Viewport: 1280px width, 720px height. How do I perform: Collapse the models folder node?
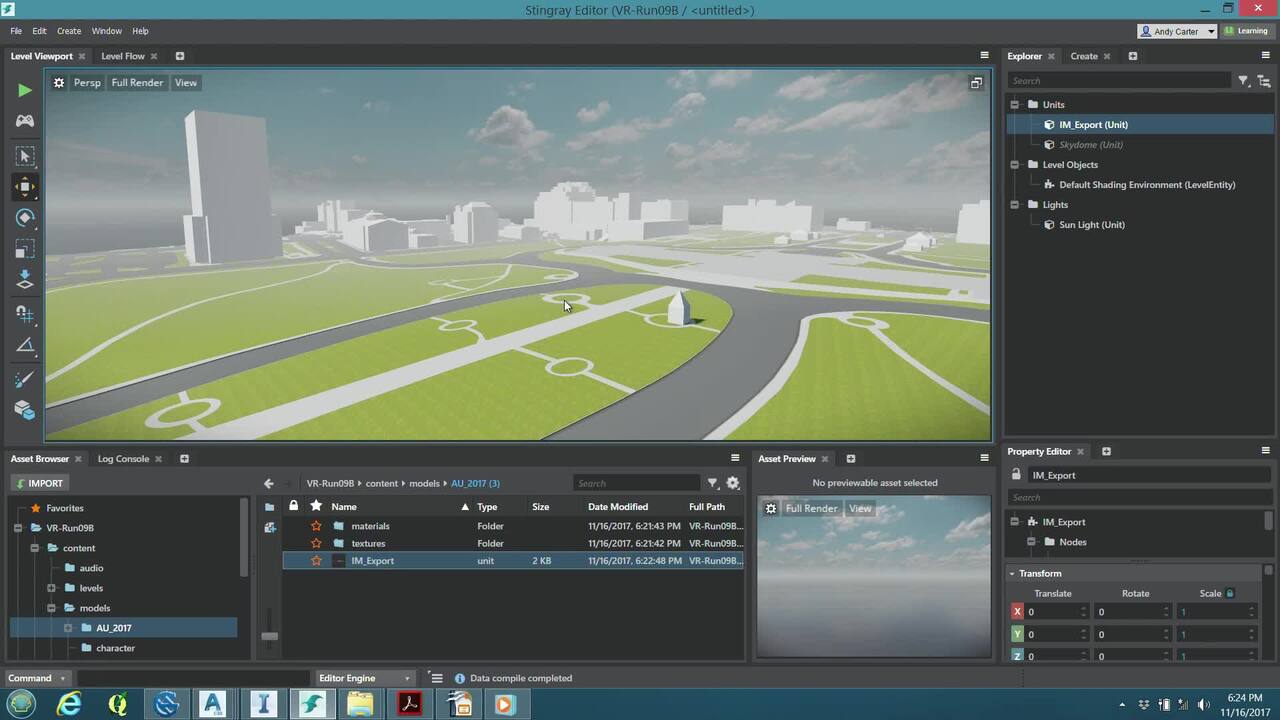coord(51,608)
